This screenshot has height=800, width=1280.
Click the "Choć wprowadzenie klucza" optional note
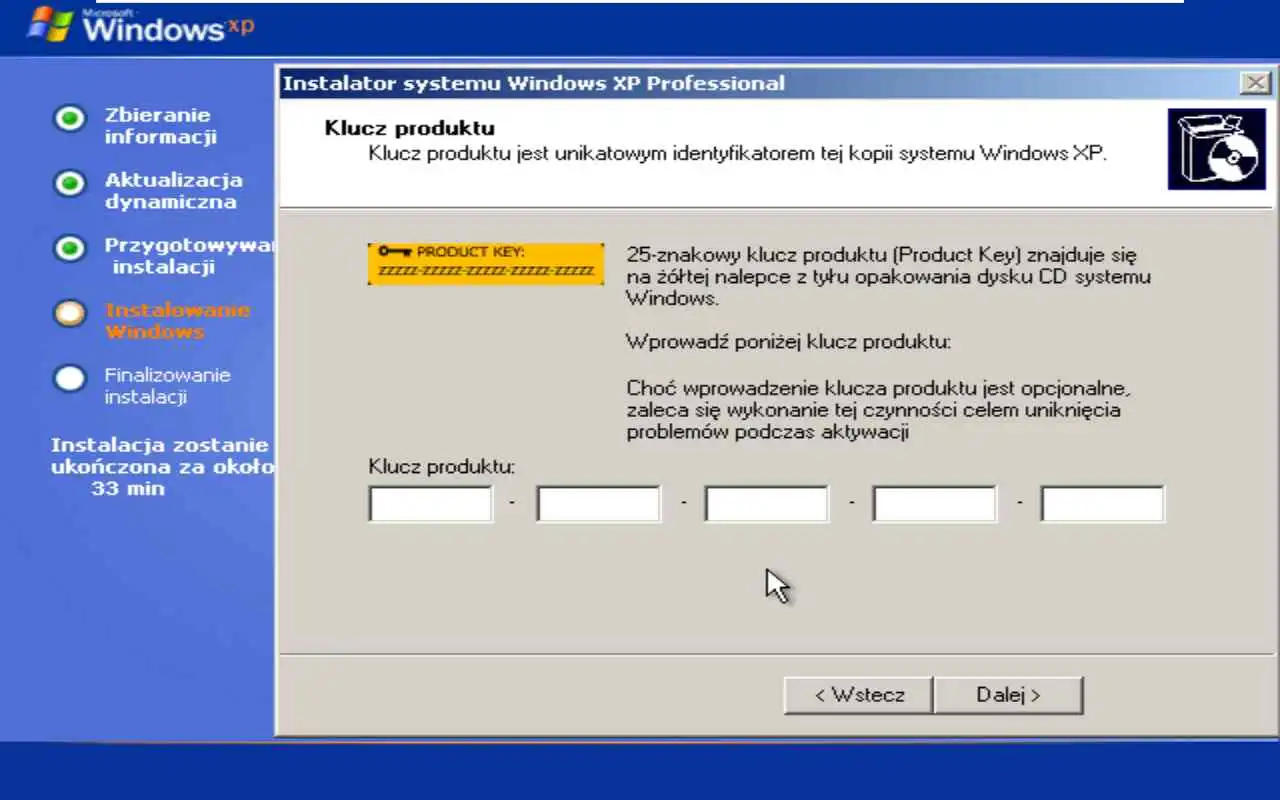[x=879, y=410]
